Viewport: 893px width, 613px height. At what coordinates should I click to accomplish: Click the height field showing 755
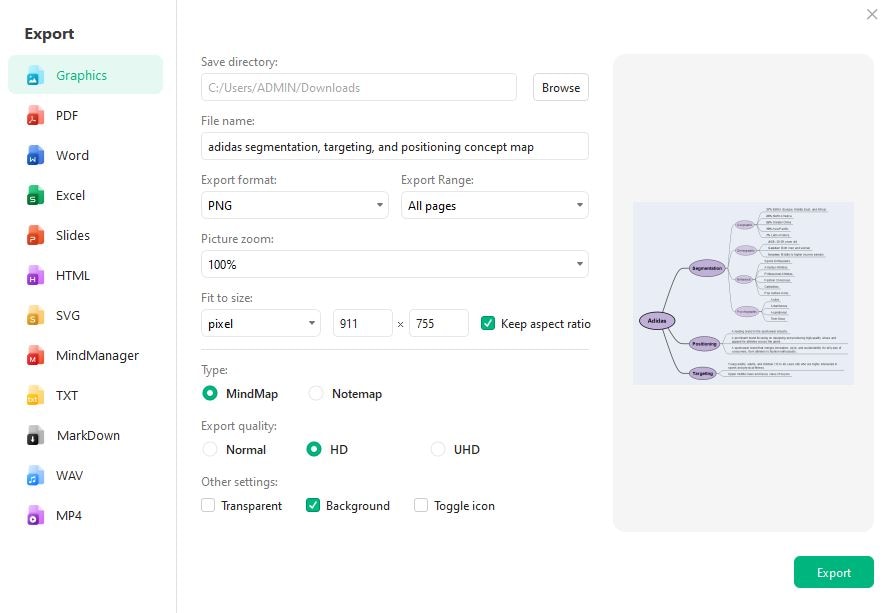coord(439,324)
